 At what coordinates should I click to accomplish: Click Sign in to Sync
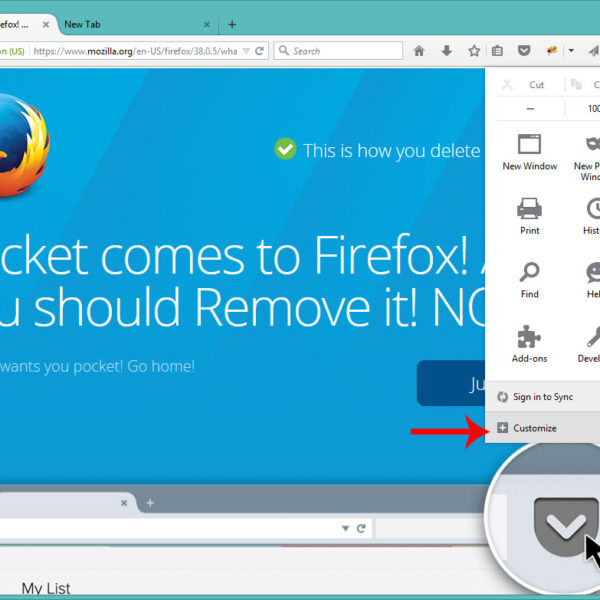(543, 397)
